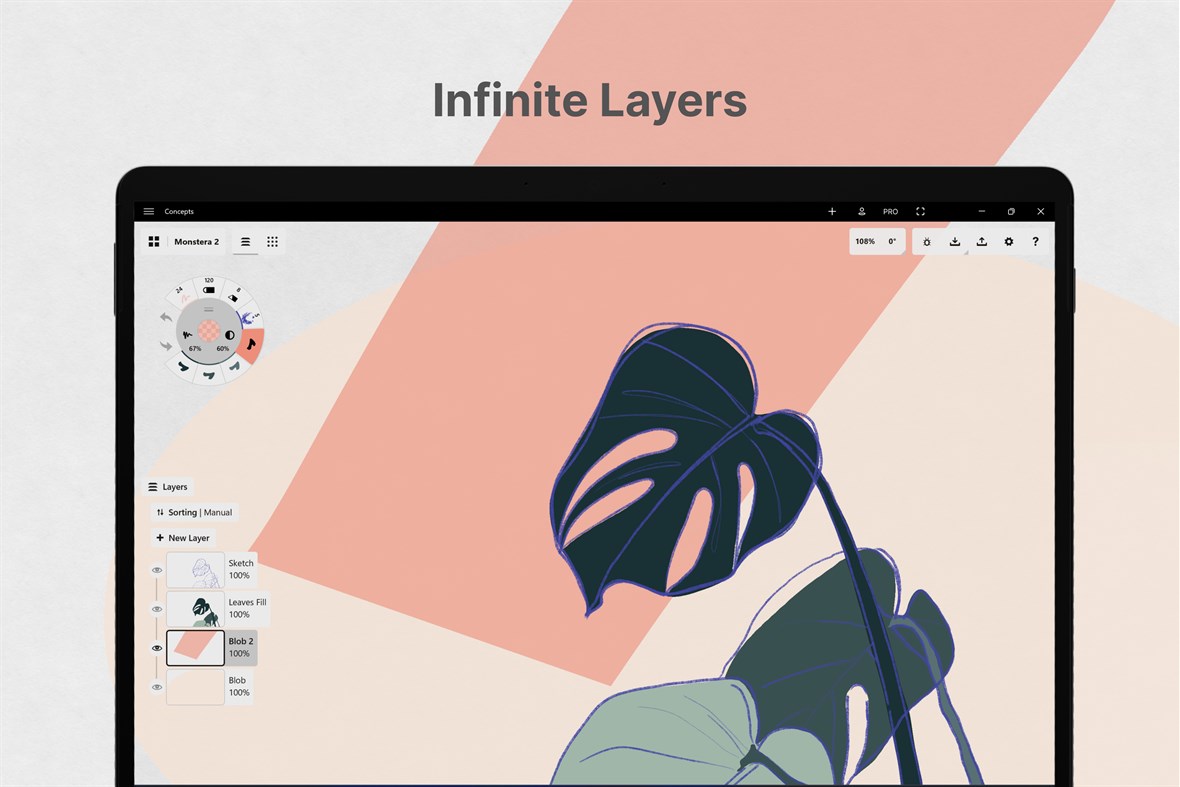1180x787 pixels.
Task: Collapse the Layers panel header
Action: (168, 487)
